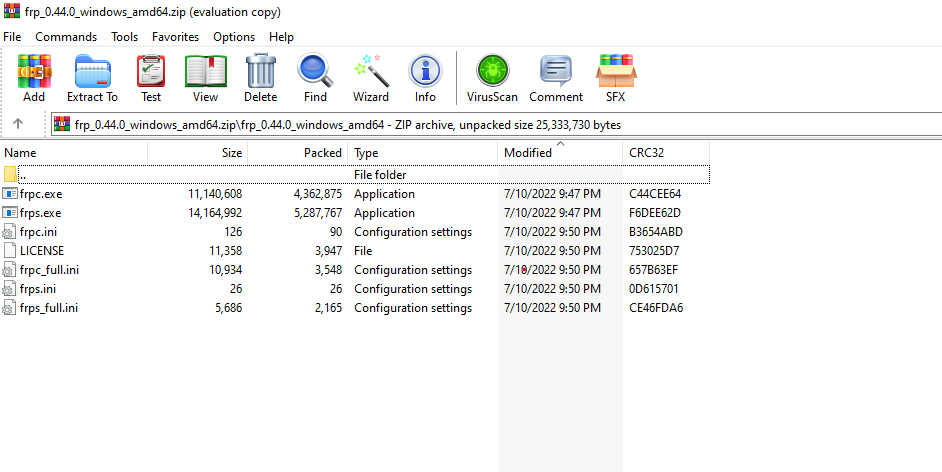The image size is (942, 472).
Task: Click the CRC32 value C44CEE64
Action: tap(655, 194)
